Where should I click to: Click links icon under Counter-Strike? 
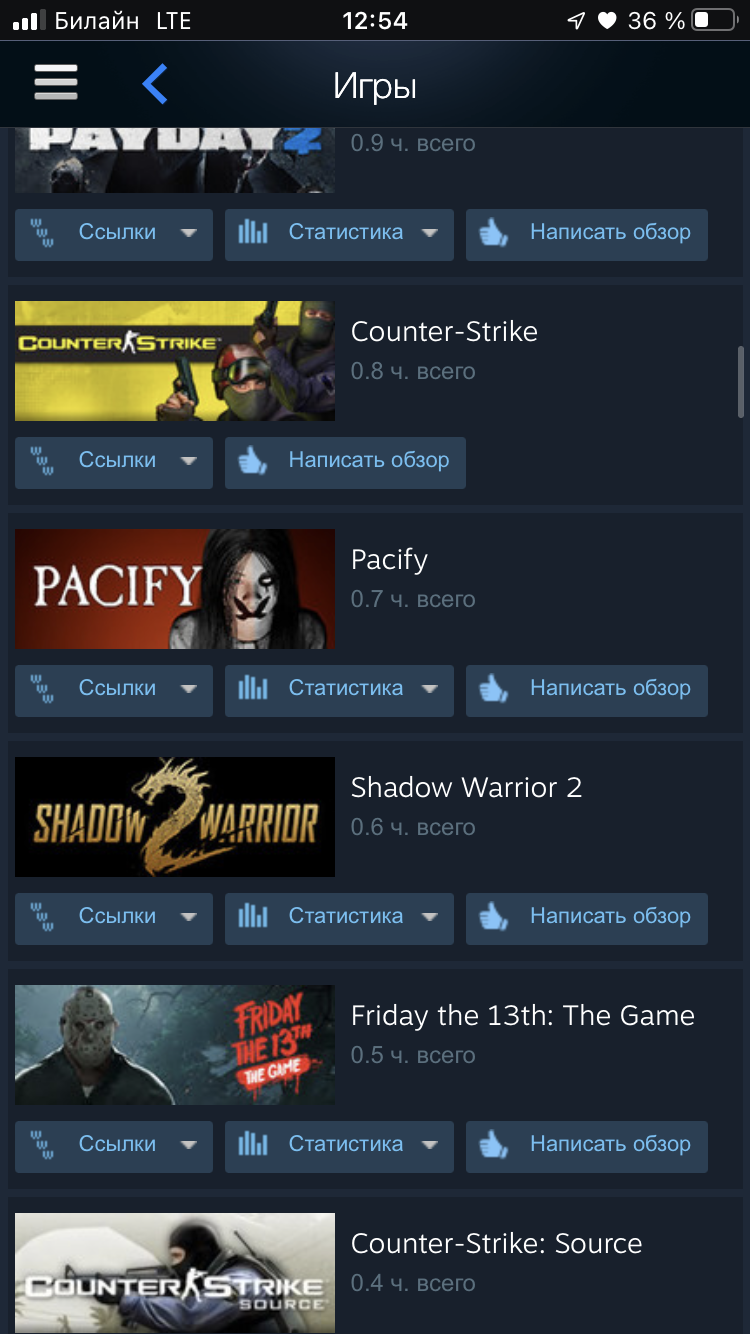[x=43, y=461]
